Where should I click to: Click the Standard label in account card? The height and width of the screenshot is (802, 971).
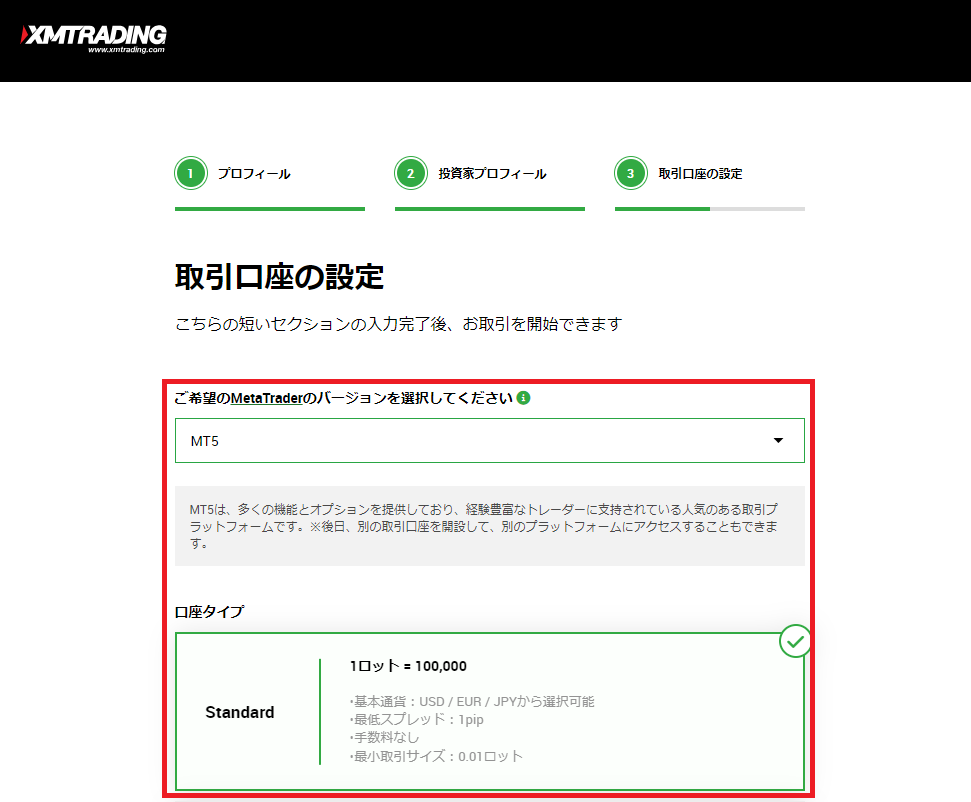click(x=240, y=712)
